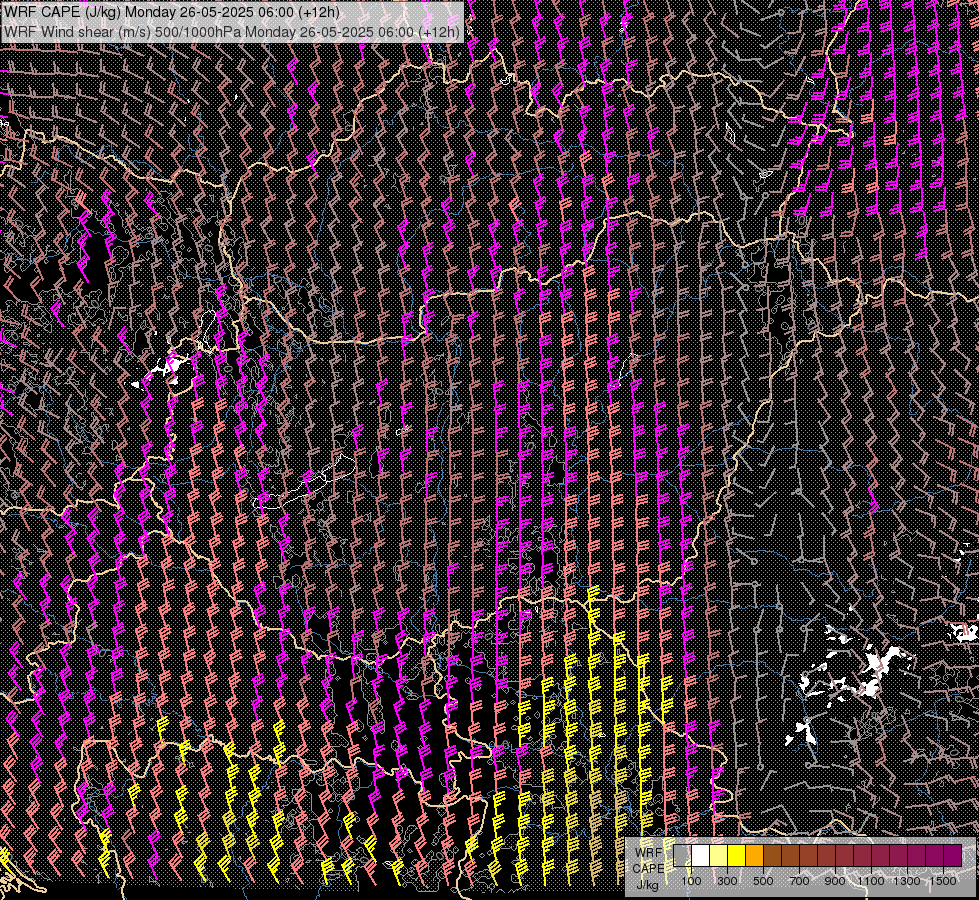Click the legend label 100
Viewport: 979px width, 900px height.
coord(691,881)
